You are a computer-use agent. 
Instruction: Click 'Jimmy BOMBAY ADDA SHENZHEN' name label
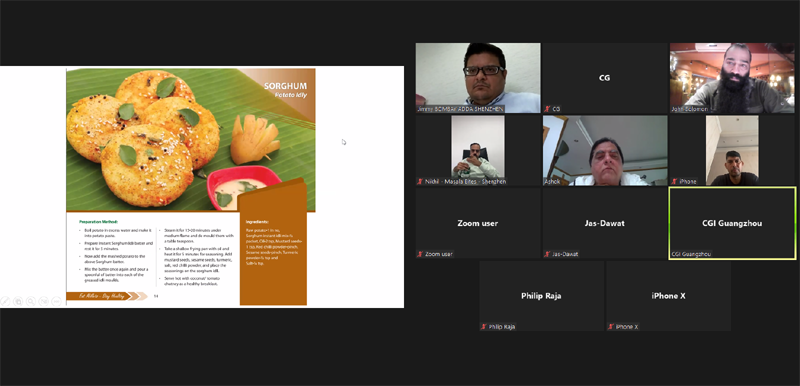(x=461, y=109)
